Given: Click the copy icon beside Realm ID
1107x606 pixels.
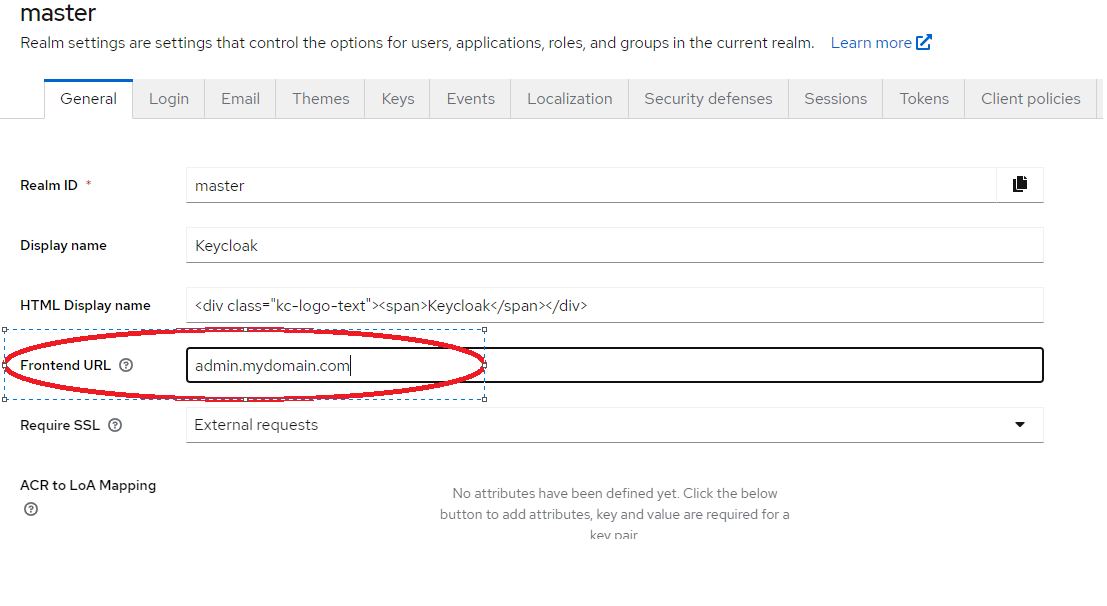Looking at the screenshot, I should click(x=1021, y=184).
